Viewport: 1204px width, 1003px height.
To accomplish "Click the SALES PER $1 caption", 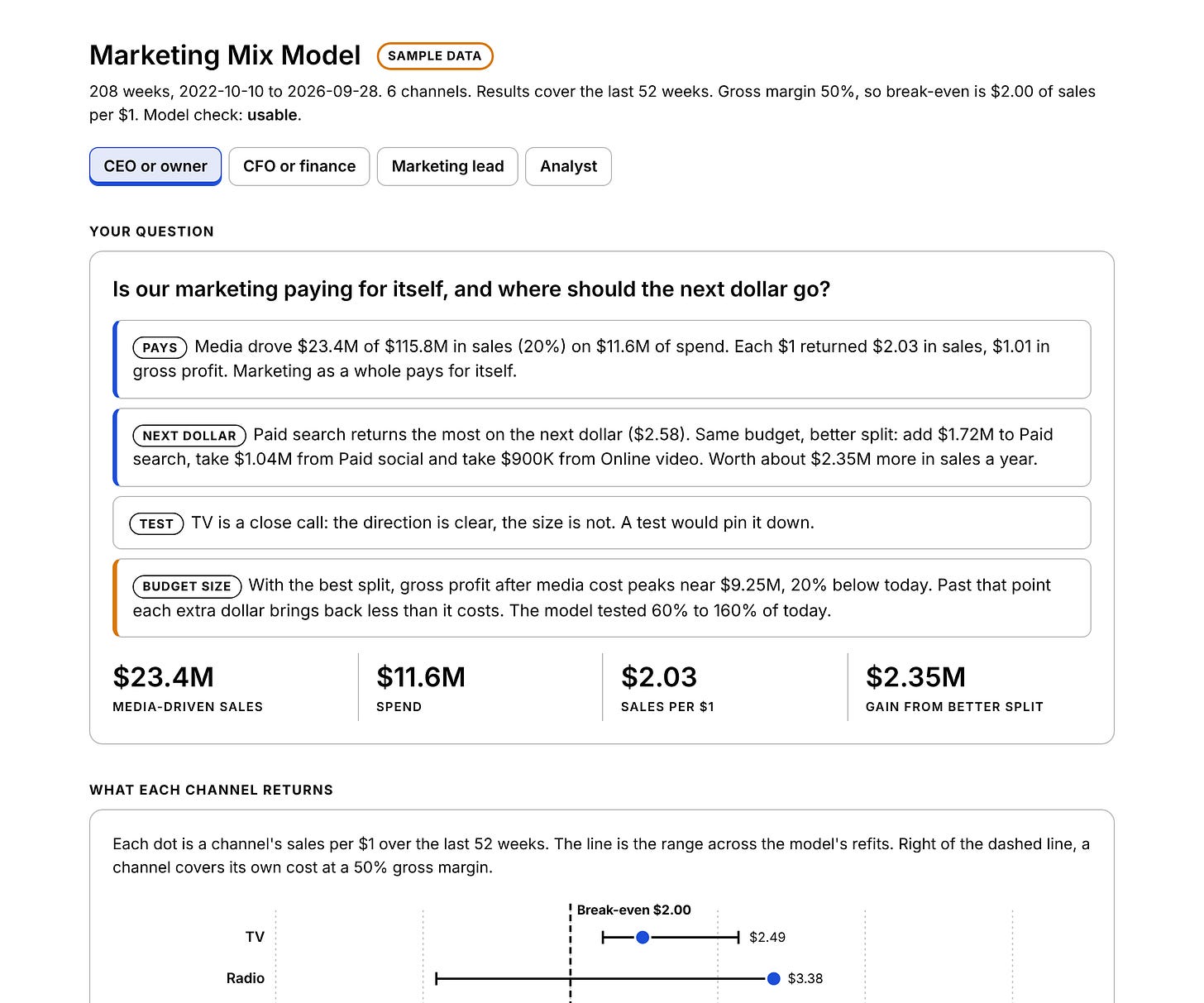I will (x=667, y=707).
